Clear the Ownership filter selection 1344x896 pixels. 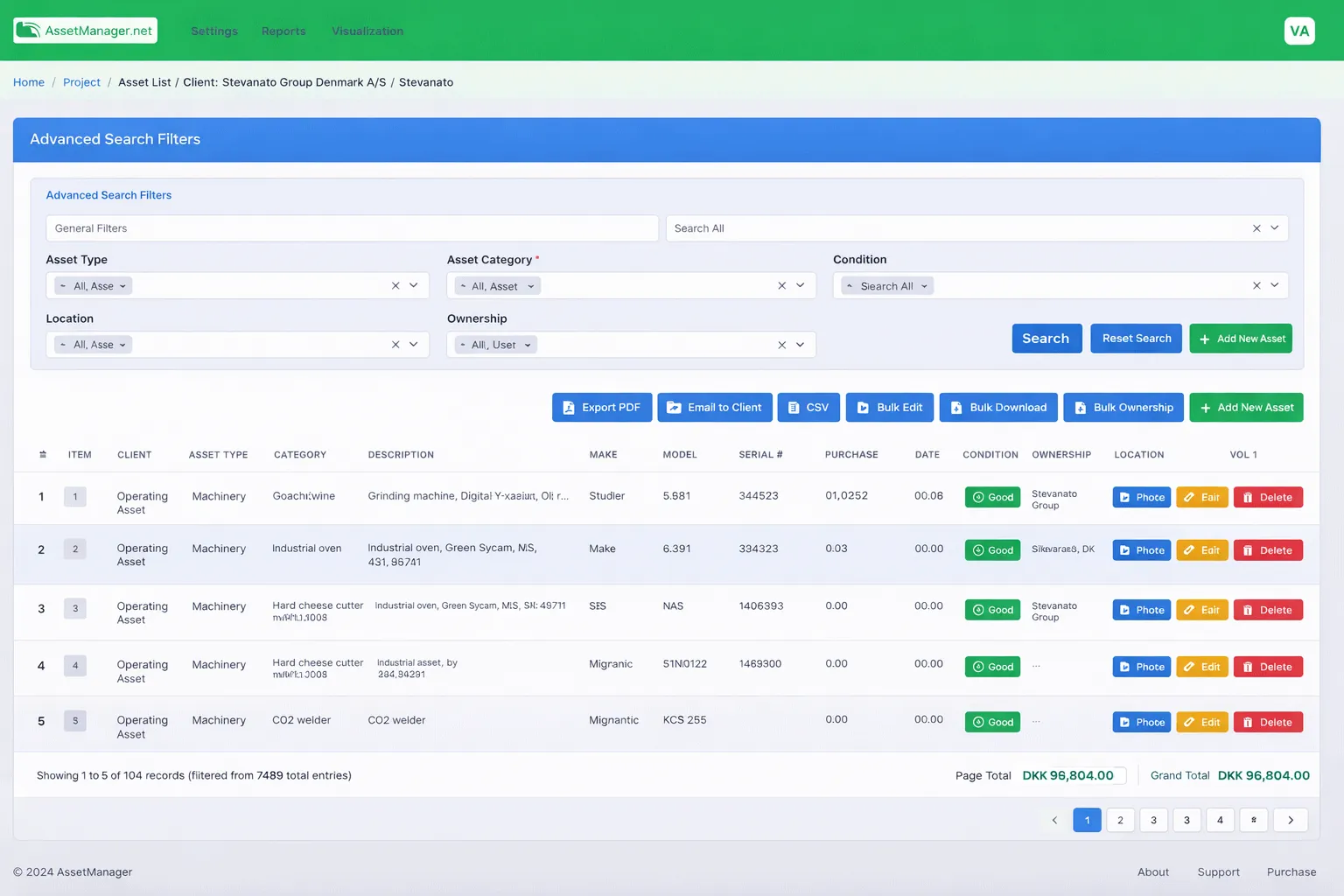(782, 345)
